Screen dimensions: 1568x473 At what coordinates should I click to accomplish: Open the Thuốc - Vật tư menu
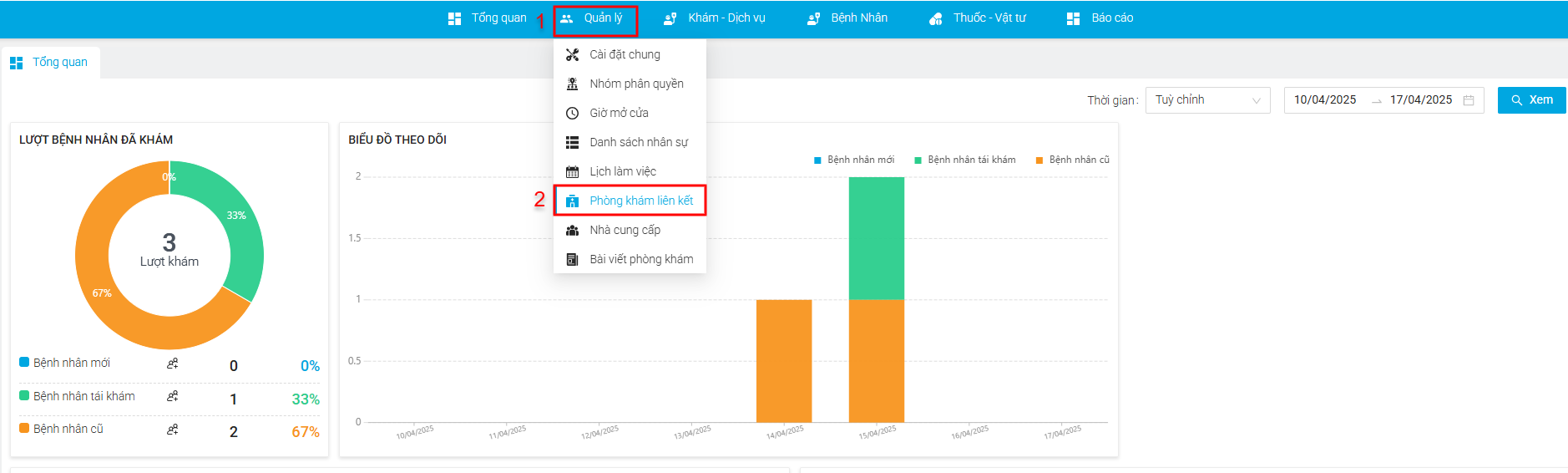point(978,18)
